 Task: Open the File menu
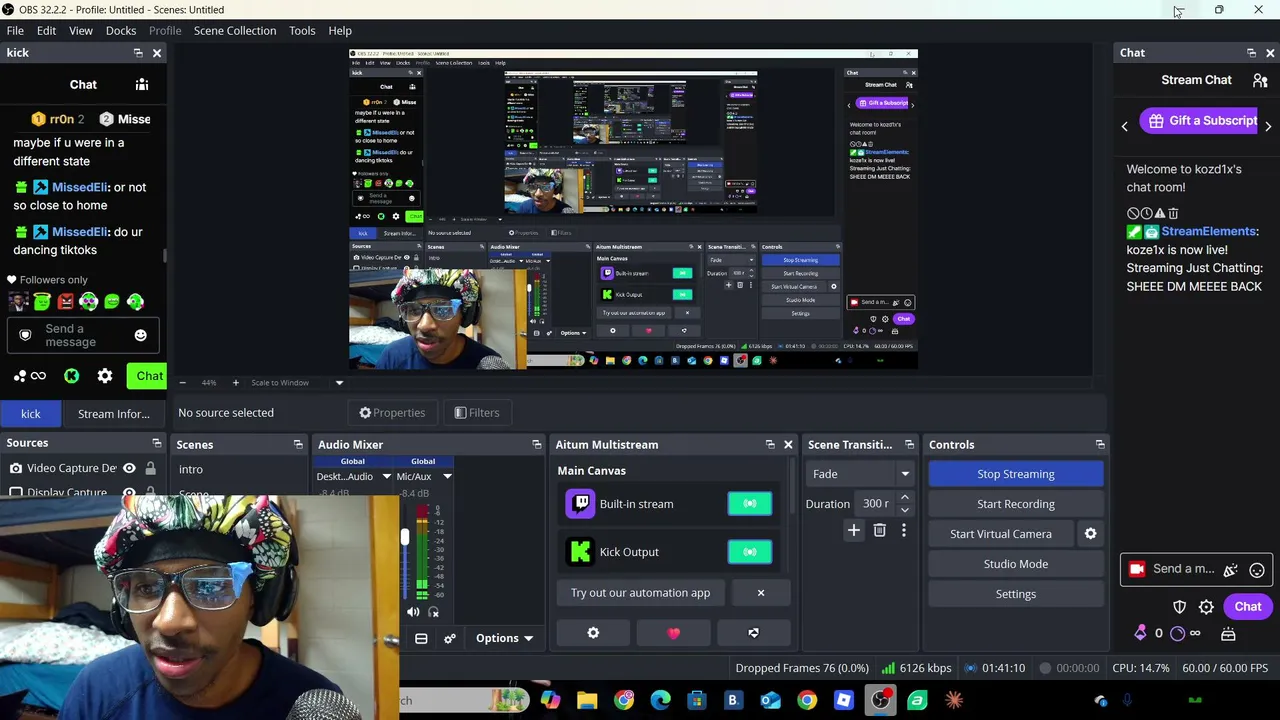coord(15,31)
